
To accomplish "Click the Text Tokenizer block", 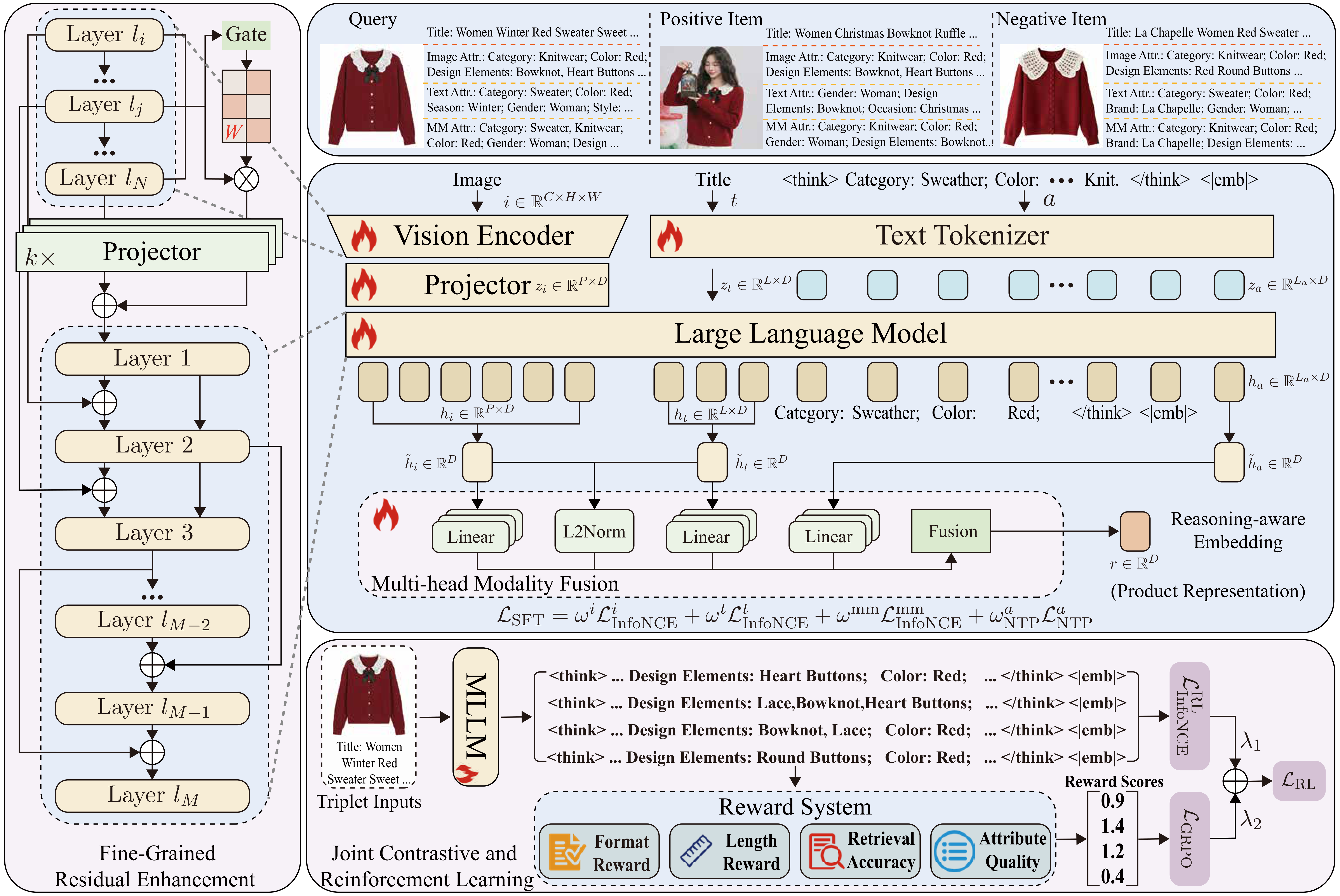I will click(962, 237).
